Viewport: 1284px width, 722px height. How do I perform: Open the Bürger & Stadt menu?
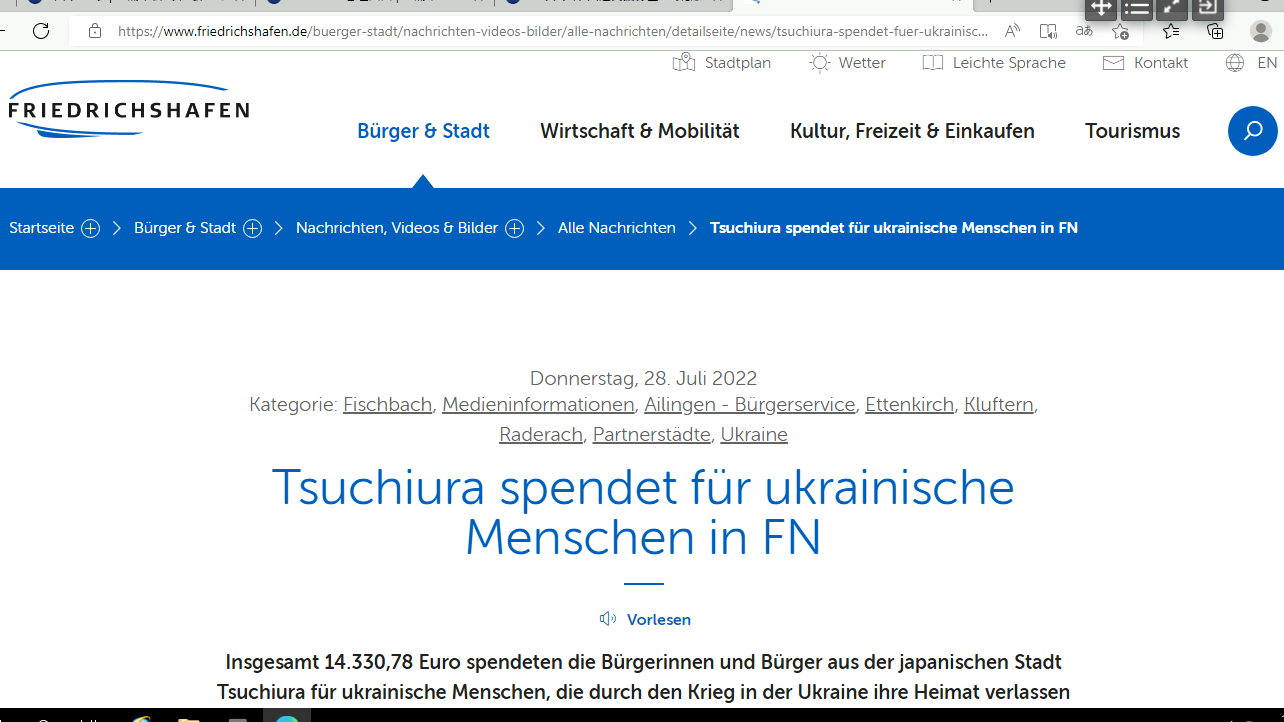423,131
